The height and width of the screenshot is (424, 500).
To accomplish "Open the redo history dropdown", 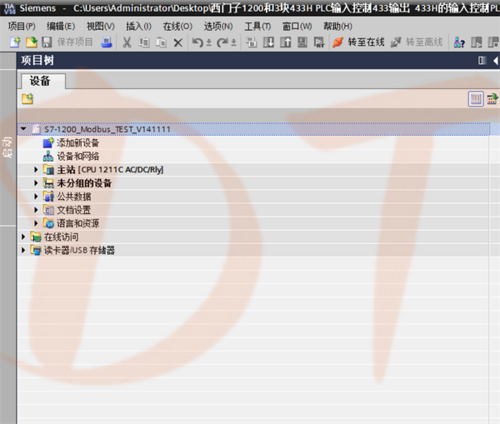I will click(x=234, y=43).
